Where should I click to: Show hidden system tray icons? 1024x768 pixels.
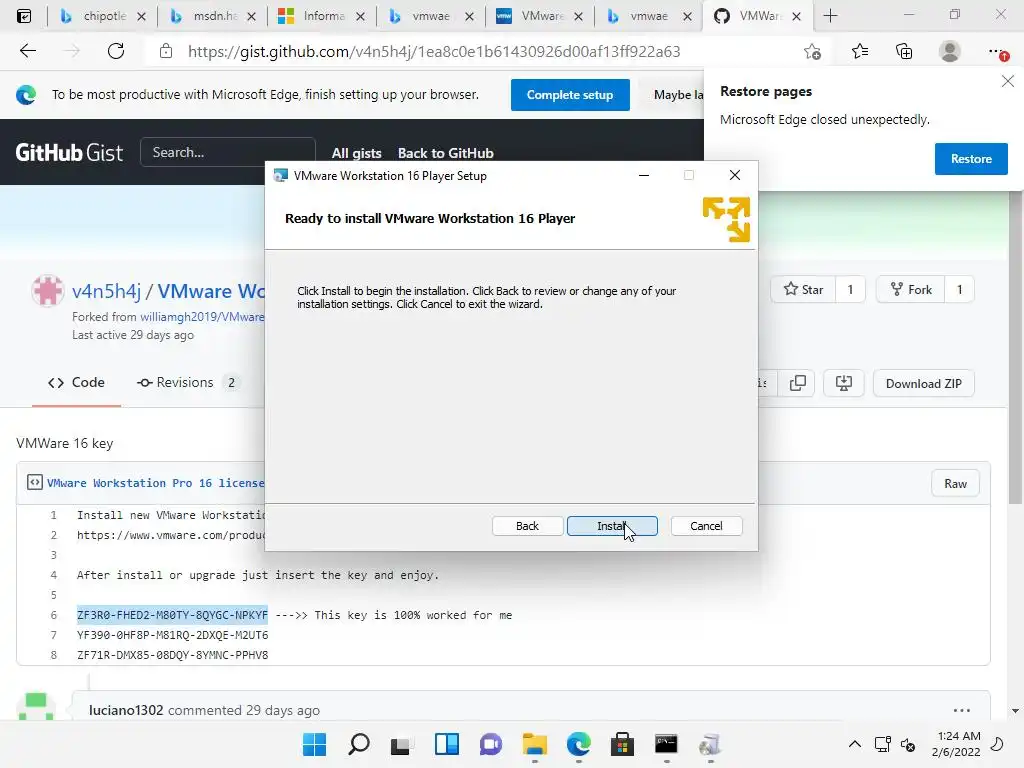tap(854, 744)
